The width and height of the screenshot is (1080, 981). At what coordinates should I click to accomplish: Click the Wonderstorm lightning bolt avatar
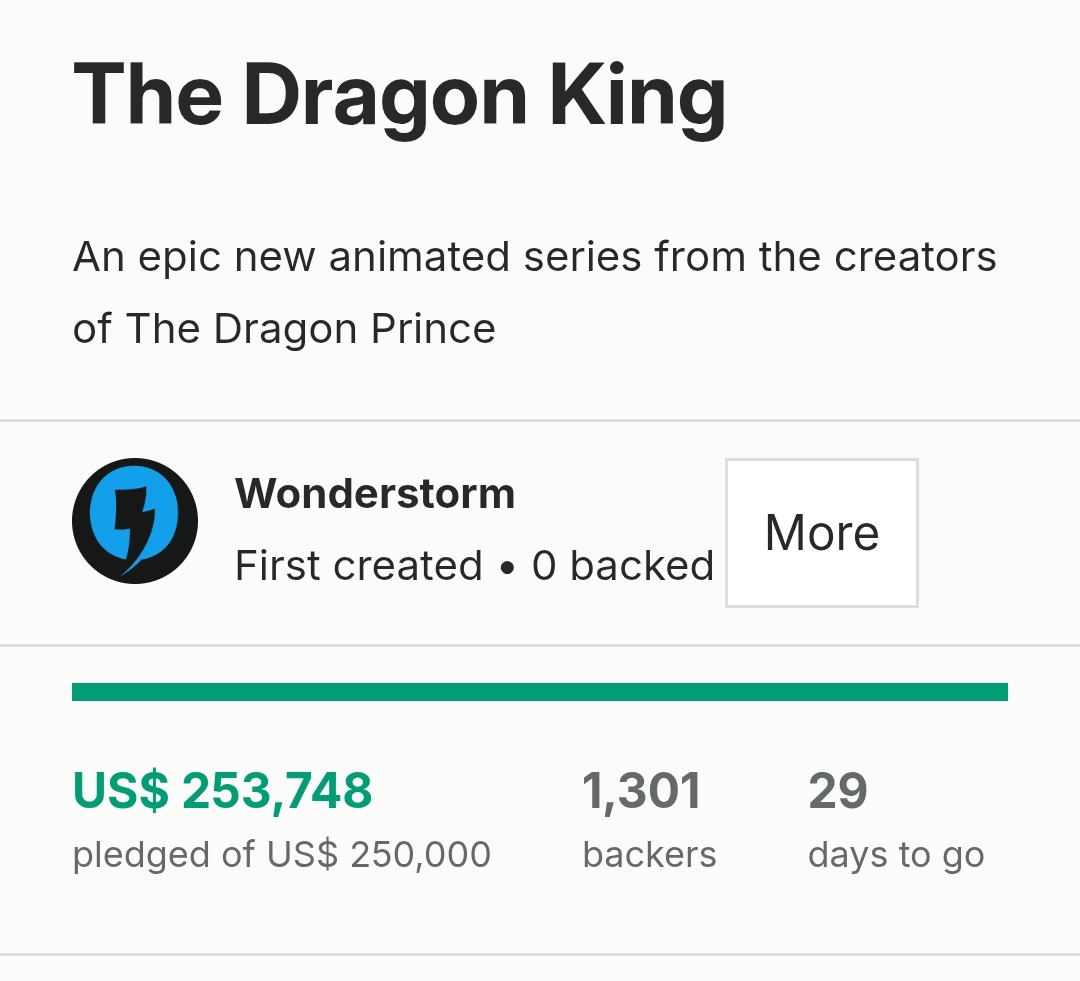(135, 521)
